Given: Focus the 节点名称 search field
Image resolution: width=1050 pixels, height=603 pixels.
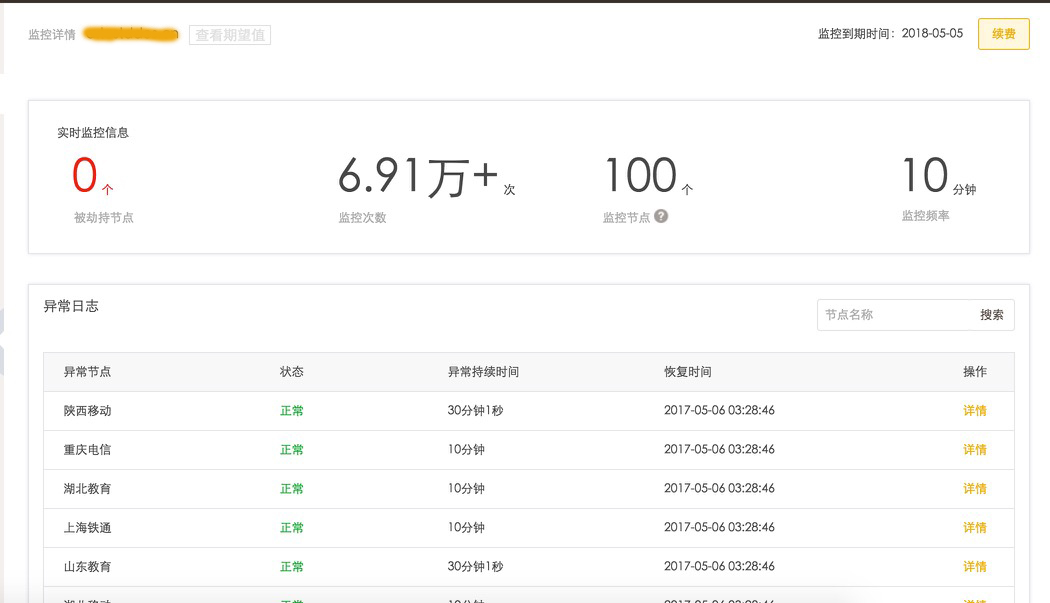Looking at the screenshot, I should click(893, 315).
